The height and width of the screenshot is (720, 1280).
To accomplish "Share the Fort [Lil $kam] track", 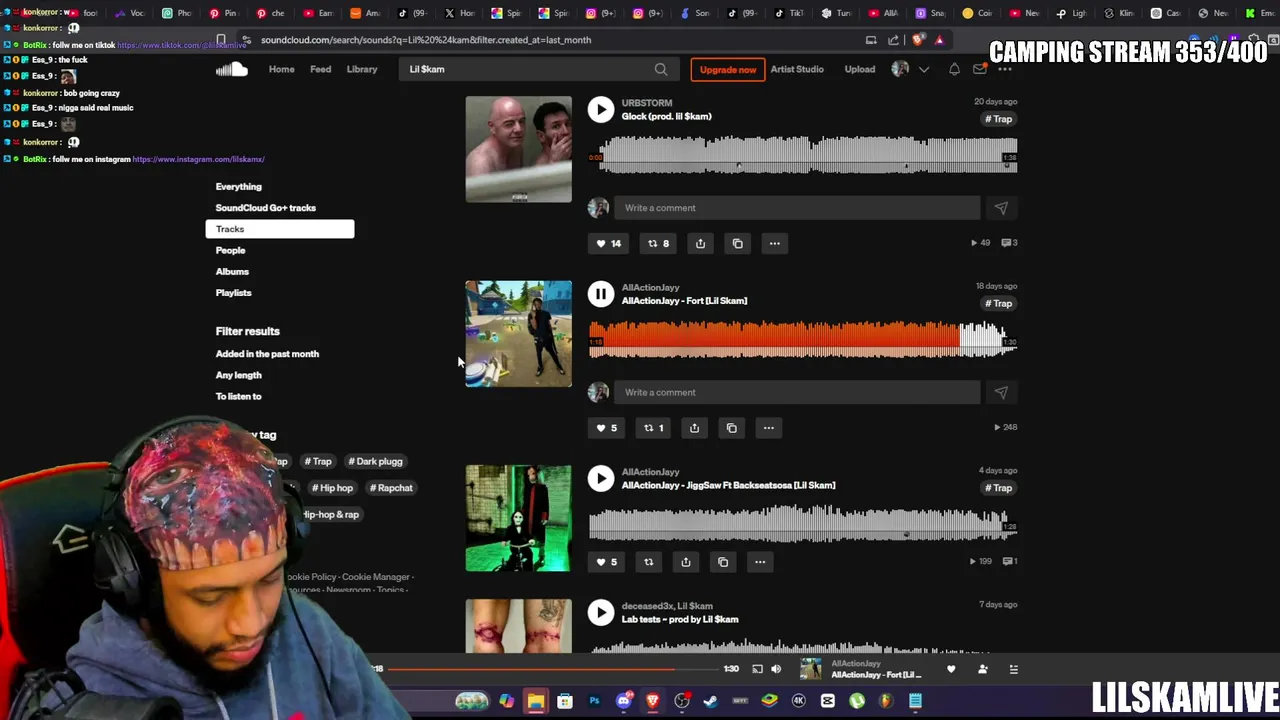I will [694, 428].
